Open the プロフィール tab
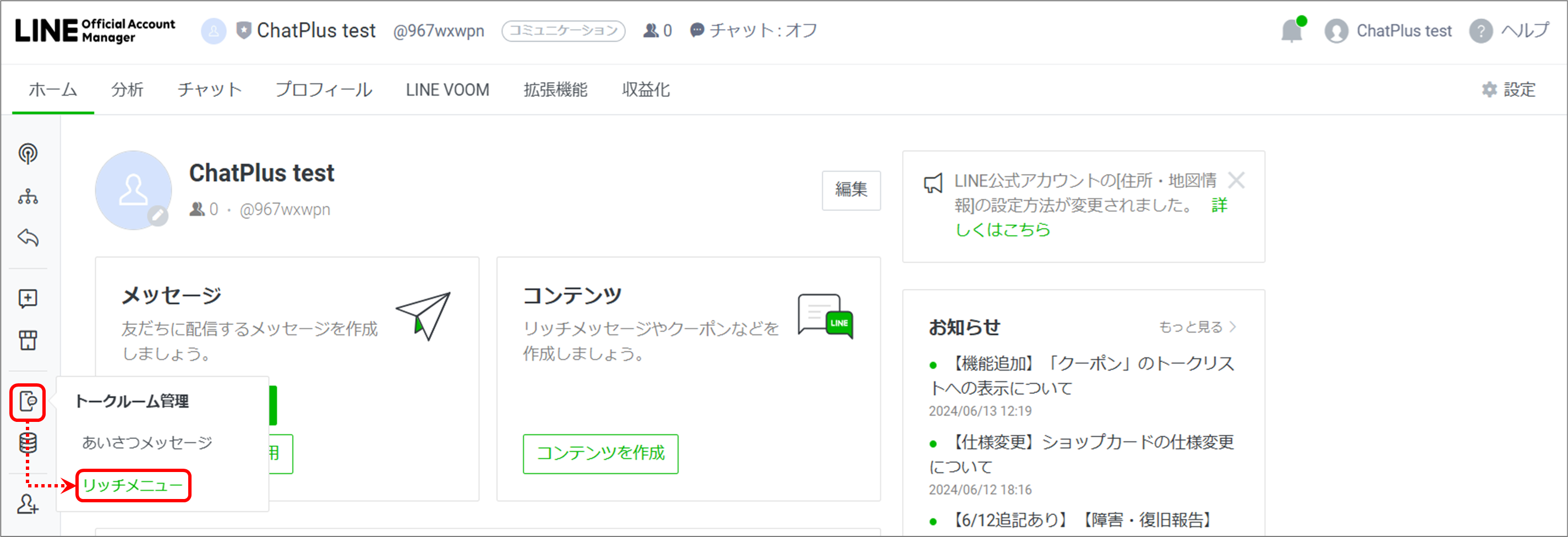This screenshot has width=1568, height=537. [x=324, y=89]
